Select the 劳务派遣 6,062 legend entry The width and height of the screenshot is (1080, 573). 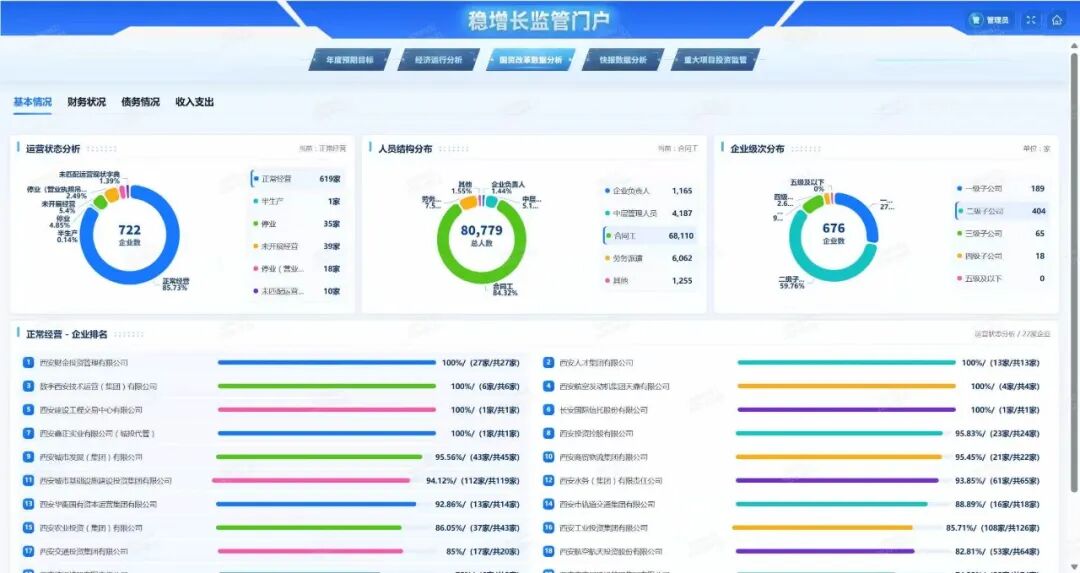(x=649, y=258)
